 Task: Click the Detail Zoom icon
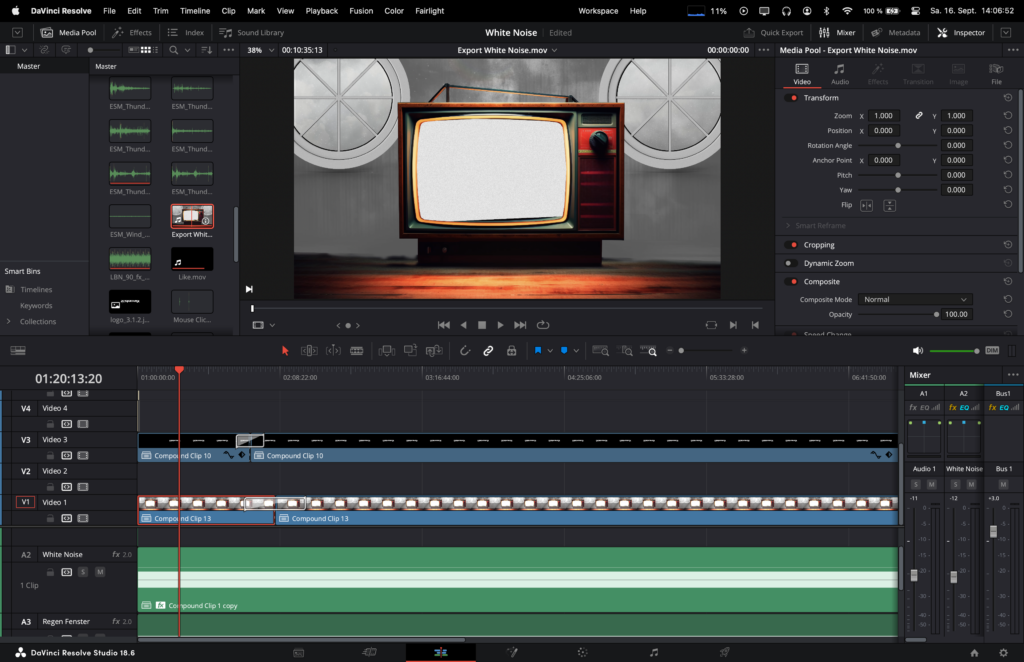pos(625,351)
